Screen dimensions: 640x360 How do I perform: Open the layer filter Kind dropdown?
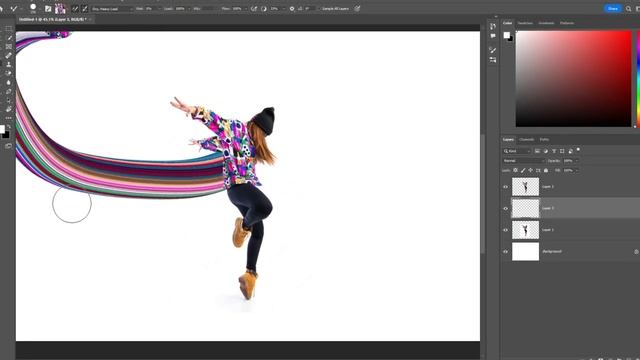coord(517,151)
